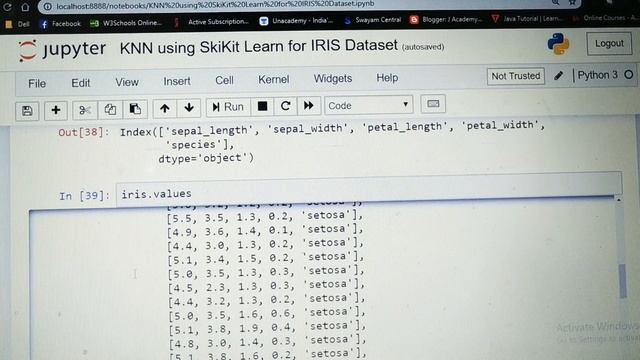Click the Not Trusted button
The image size is (640, 360).
pyautogui.click(x=516, y=76)
